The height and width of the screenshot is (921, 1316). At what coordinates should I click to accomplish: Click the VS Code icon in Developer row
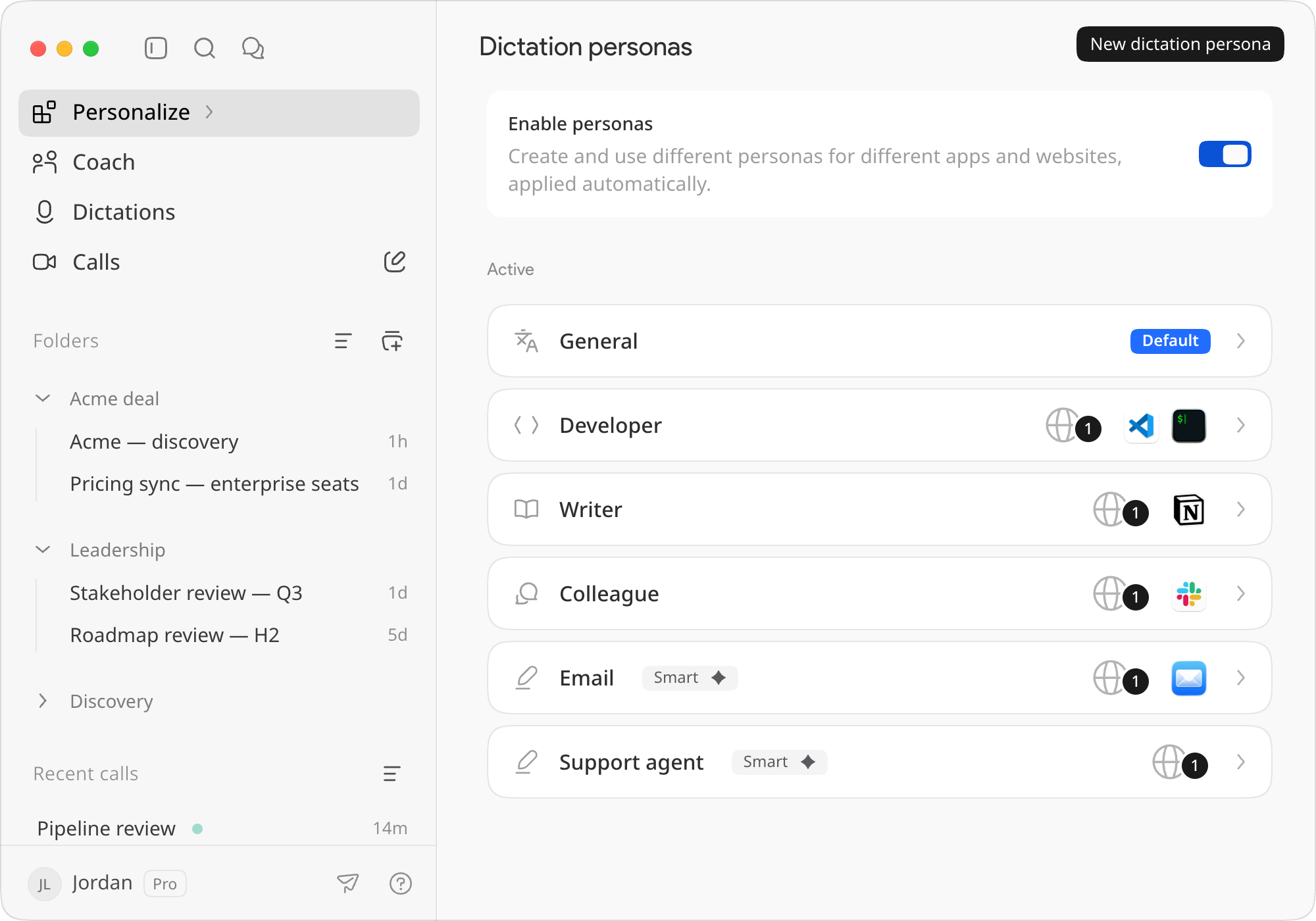coord(1142,426)
